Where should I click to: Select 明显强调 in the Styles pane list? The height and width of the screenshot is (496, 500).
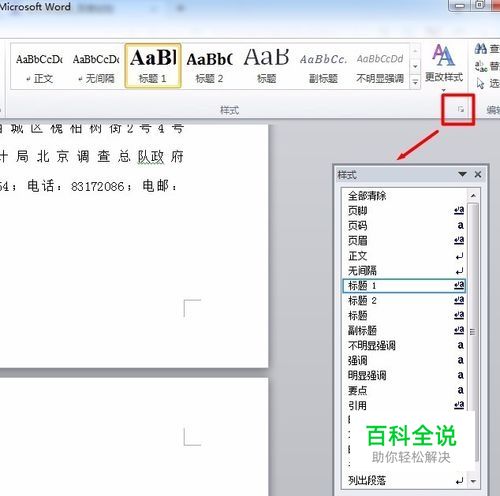click(x=404, y=375)
